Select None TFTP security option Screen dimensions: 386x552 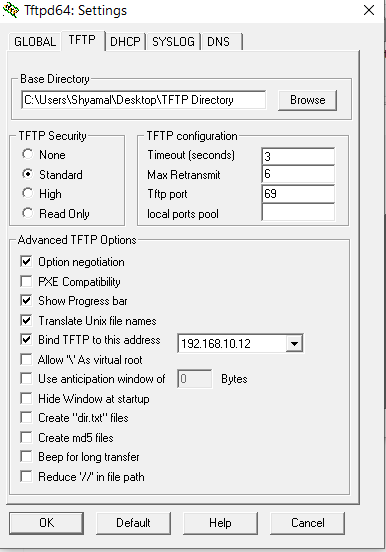(x=27, y=154)
